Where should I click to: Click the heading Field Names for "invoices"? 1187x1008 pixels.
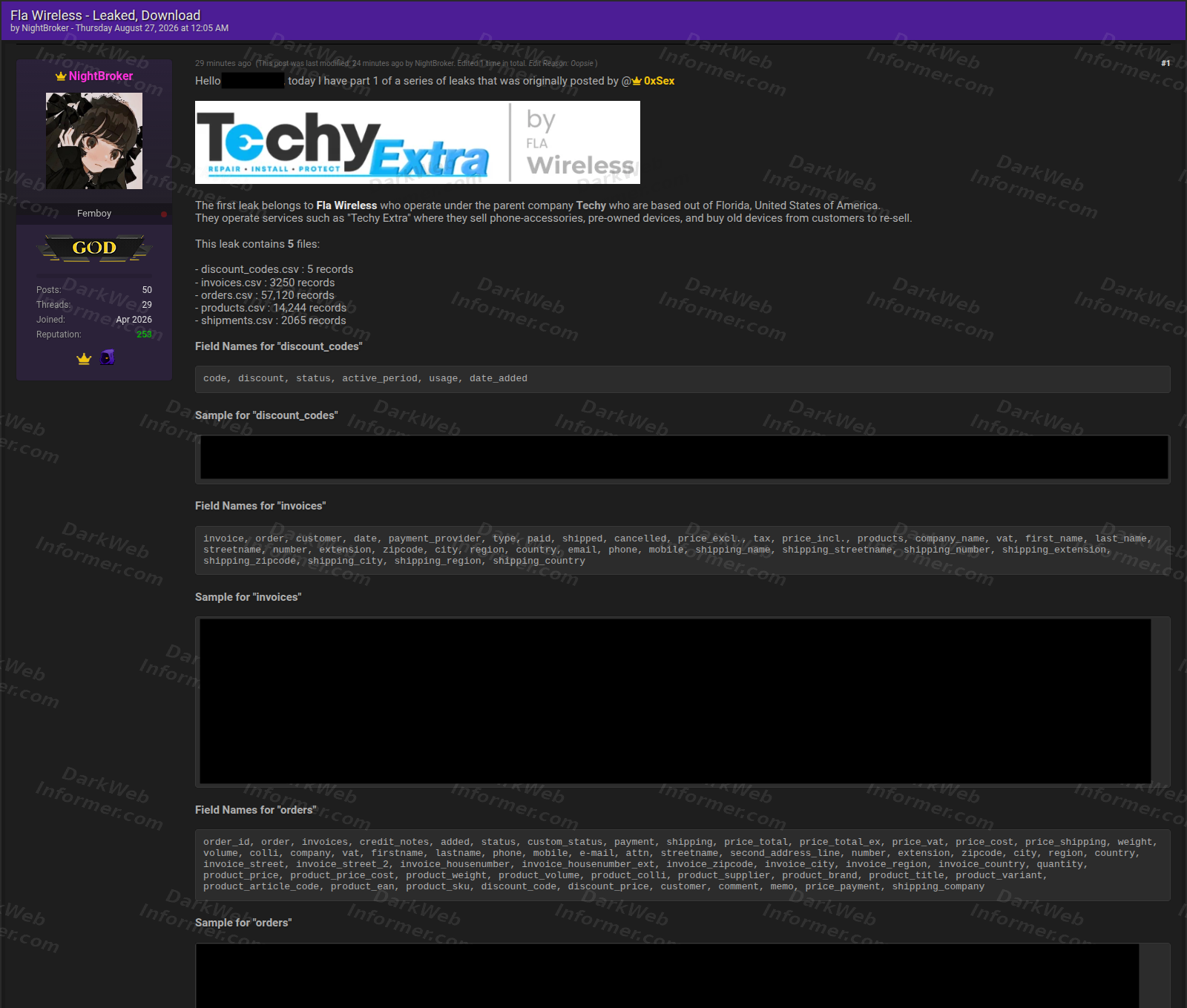(x=260, y=506)
